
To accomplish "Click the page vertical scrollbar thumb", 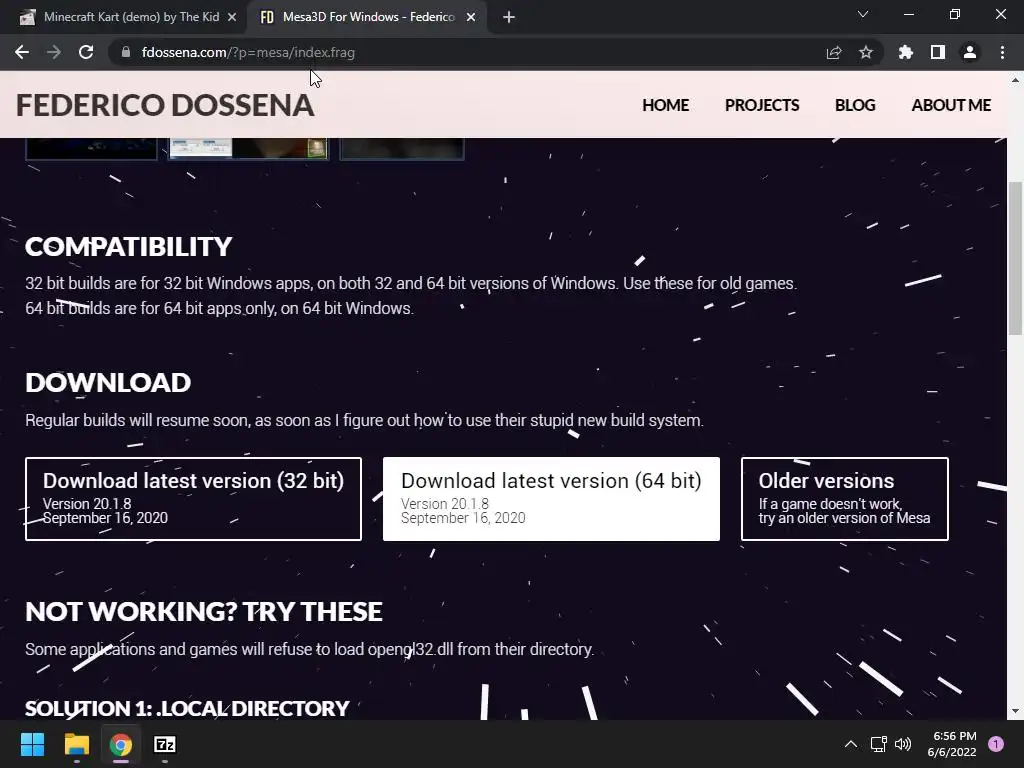I will coord(1015,259).
